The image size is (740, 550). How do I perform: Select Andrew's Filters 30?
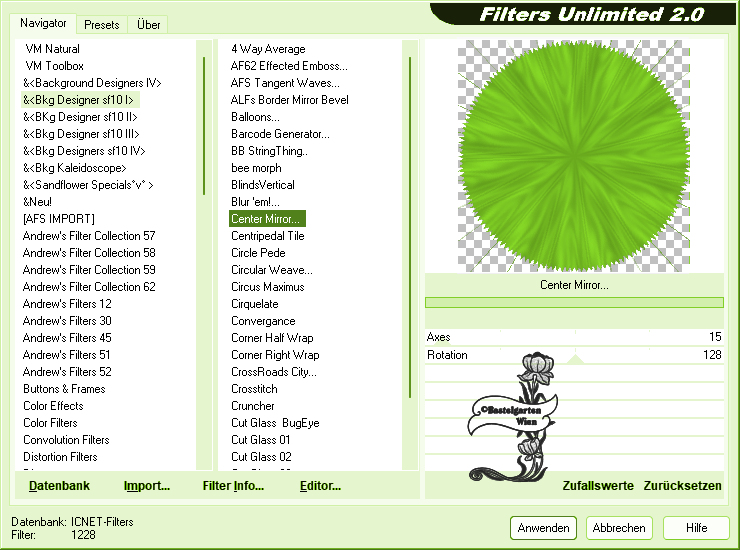[67, 321]
